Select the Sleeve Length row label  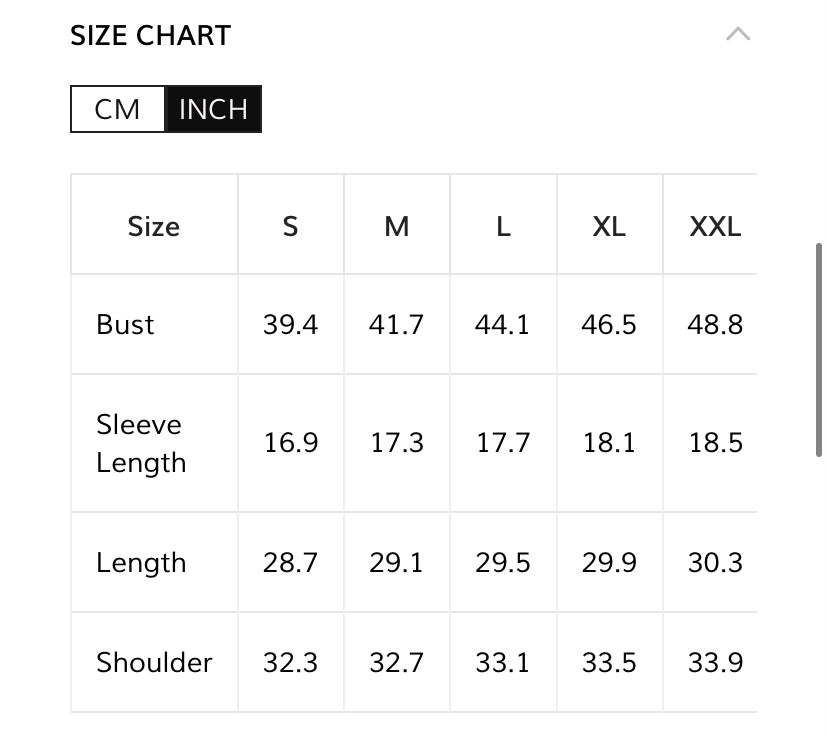[141, 443]
